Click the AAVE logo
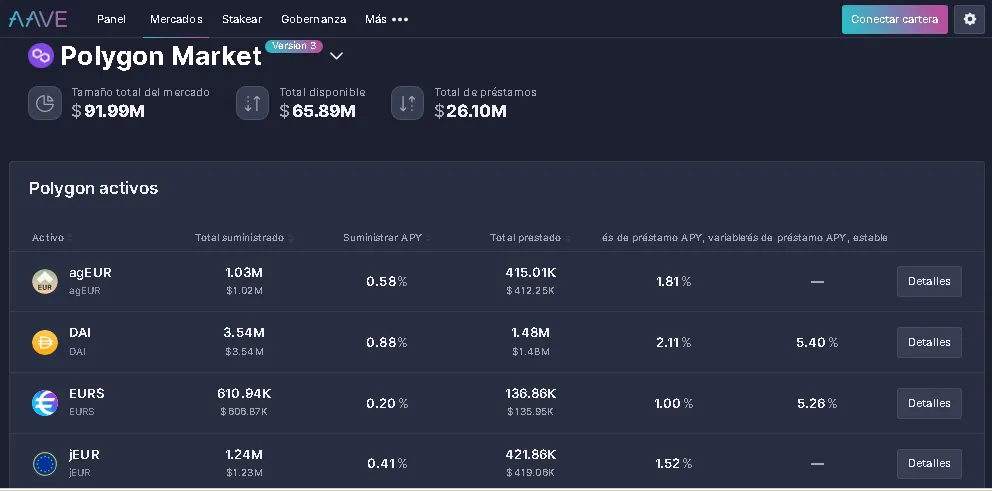This screenshot has height=491, width=992. [38, 19]
